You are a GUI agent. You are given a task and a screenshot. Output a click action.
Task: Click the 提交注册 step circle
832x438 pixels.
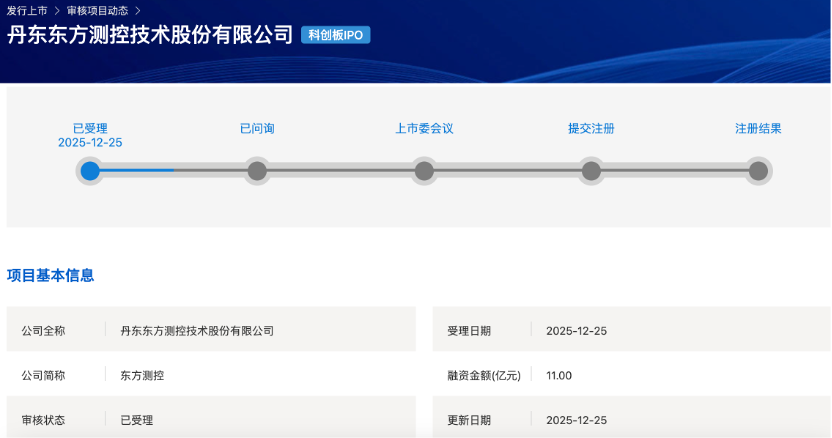tap(591, 171)
